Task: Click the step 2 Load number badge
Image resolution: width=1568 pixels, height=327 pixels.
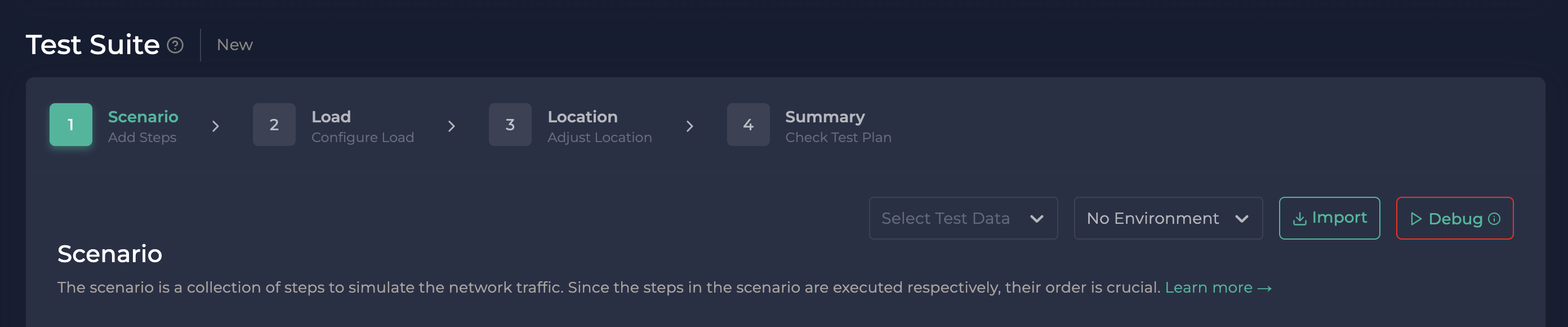Action: click(x=274, y=125)
